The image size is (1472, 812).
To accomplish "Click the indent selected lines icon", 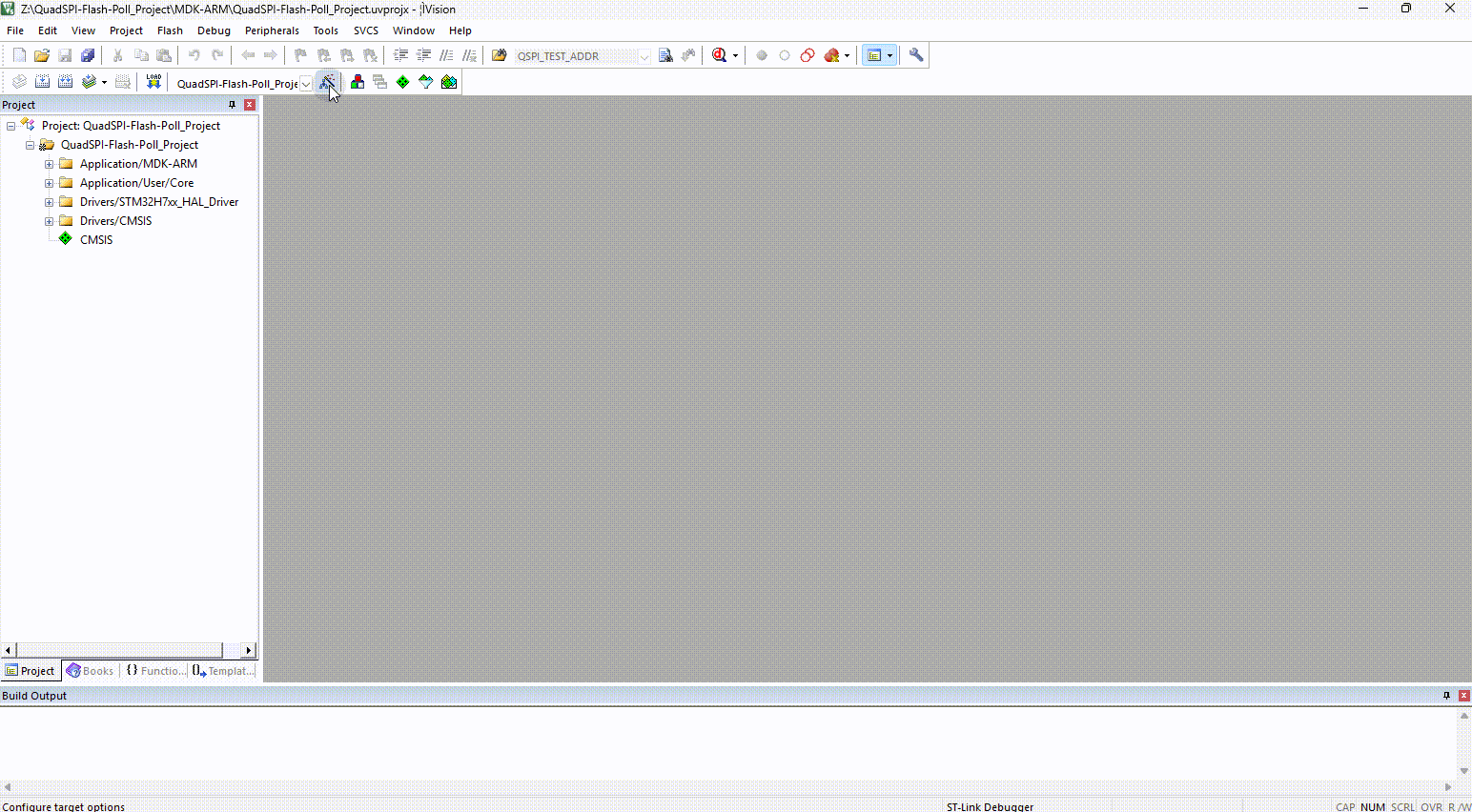I will (x=400, y=55).
